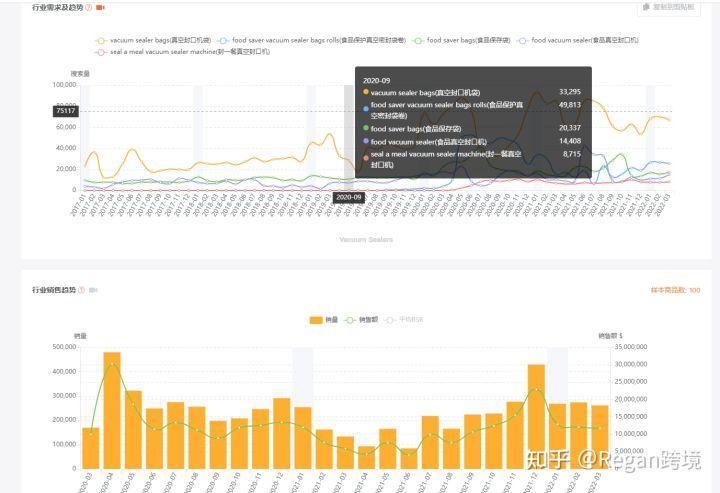Toggle the vacuum sealer bags legend series

[153, 40]
